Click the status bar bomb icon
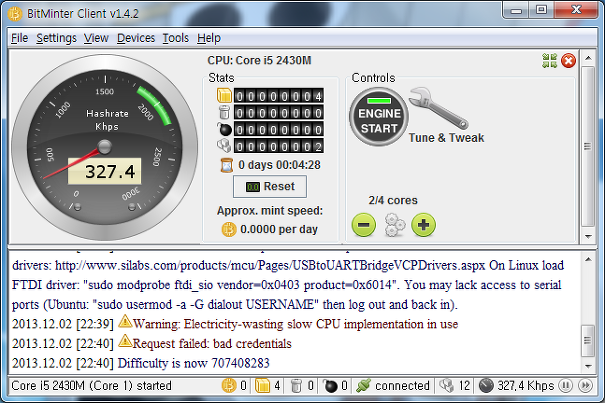 point(330,386)
